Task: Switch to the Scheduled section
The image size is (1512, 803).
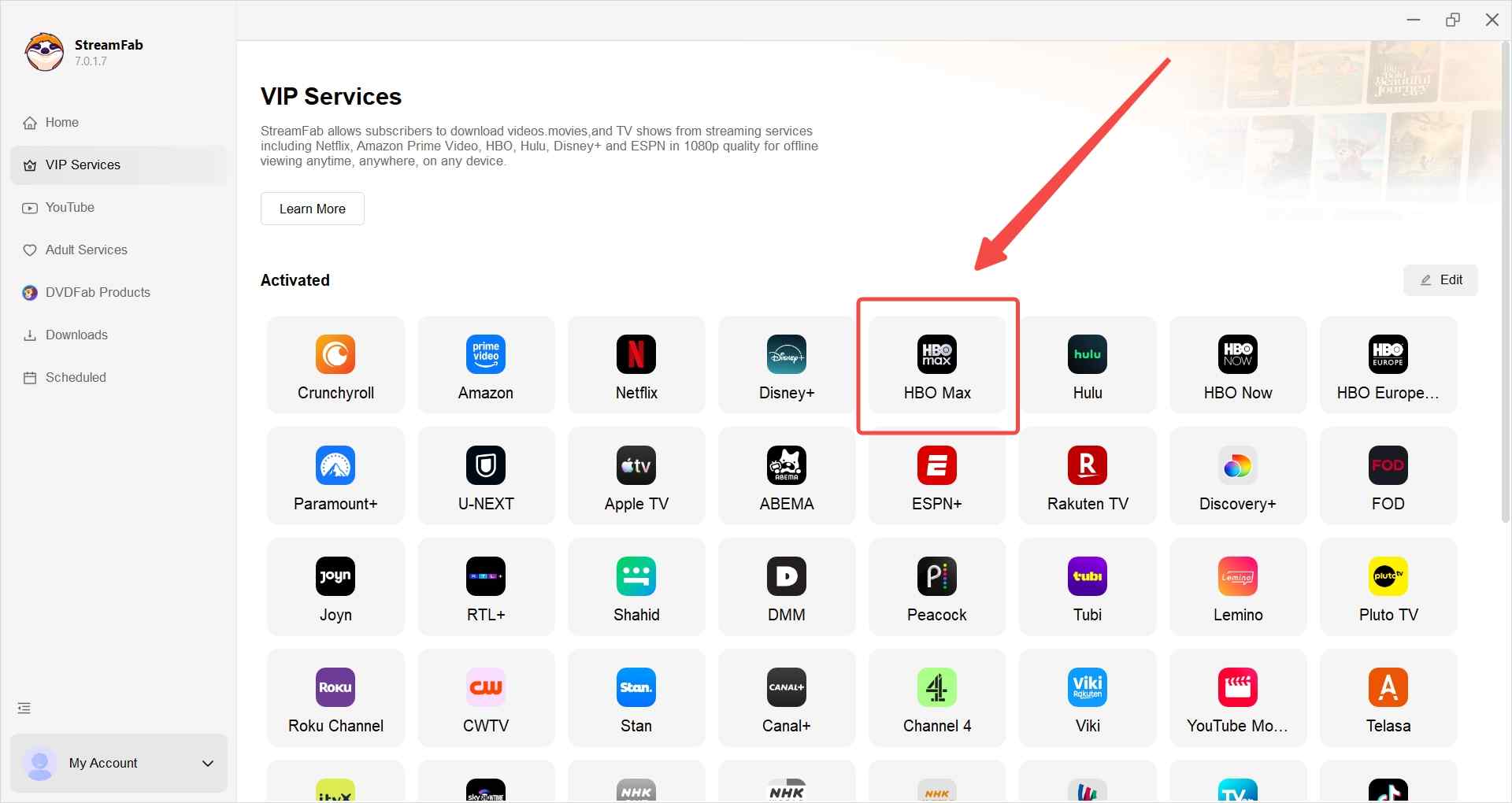Action: (x=75, y=377)
